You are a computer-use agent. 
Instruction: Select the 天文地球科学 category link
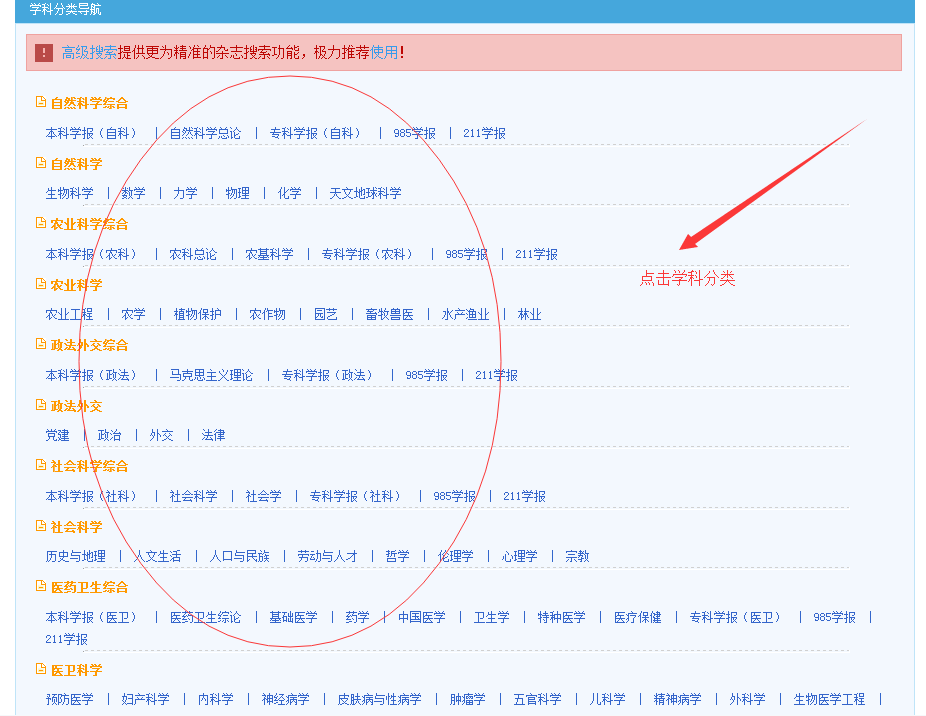click(x=365, y=193)
